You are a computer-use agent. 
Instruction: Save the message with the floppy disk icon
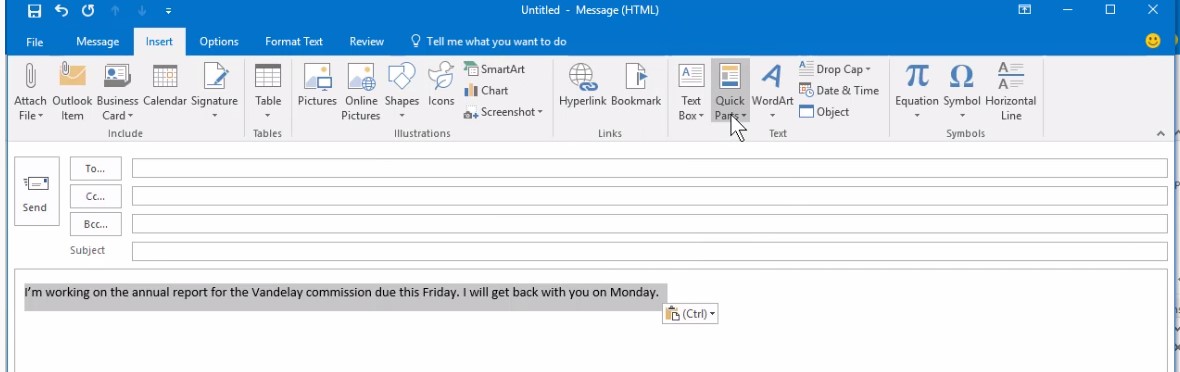tap(35, 11)
